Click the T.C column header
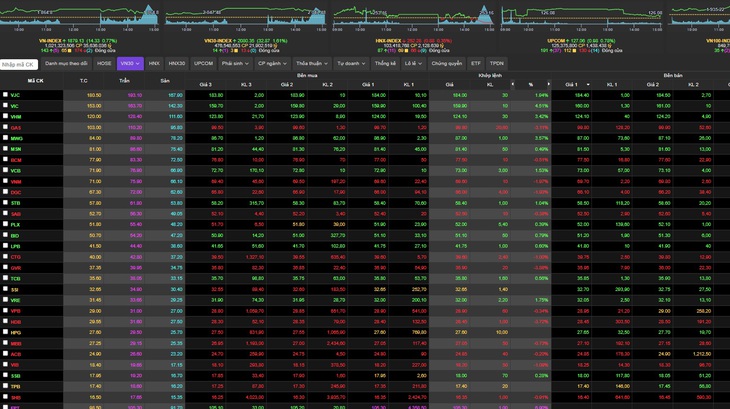This screenshot has width=730, height=409. pos(83,80)
